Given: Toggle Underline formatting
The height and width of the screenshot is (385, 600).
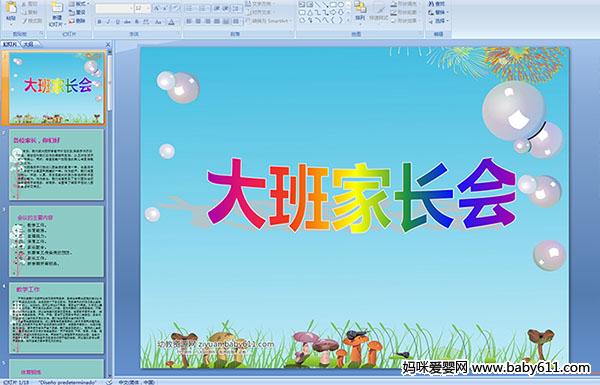Looking at the screenshot, I should 118,22.
